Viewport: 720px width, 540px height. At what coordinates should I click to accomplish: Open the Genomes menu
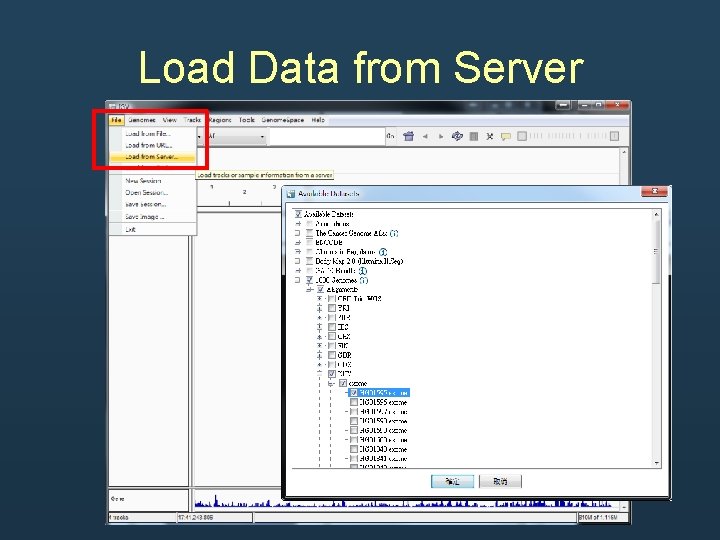(x=142, y=120)
